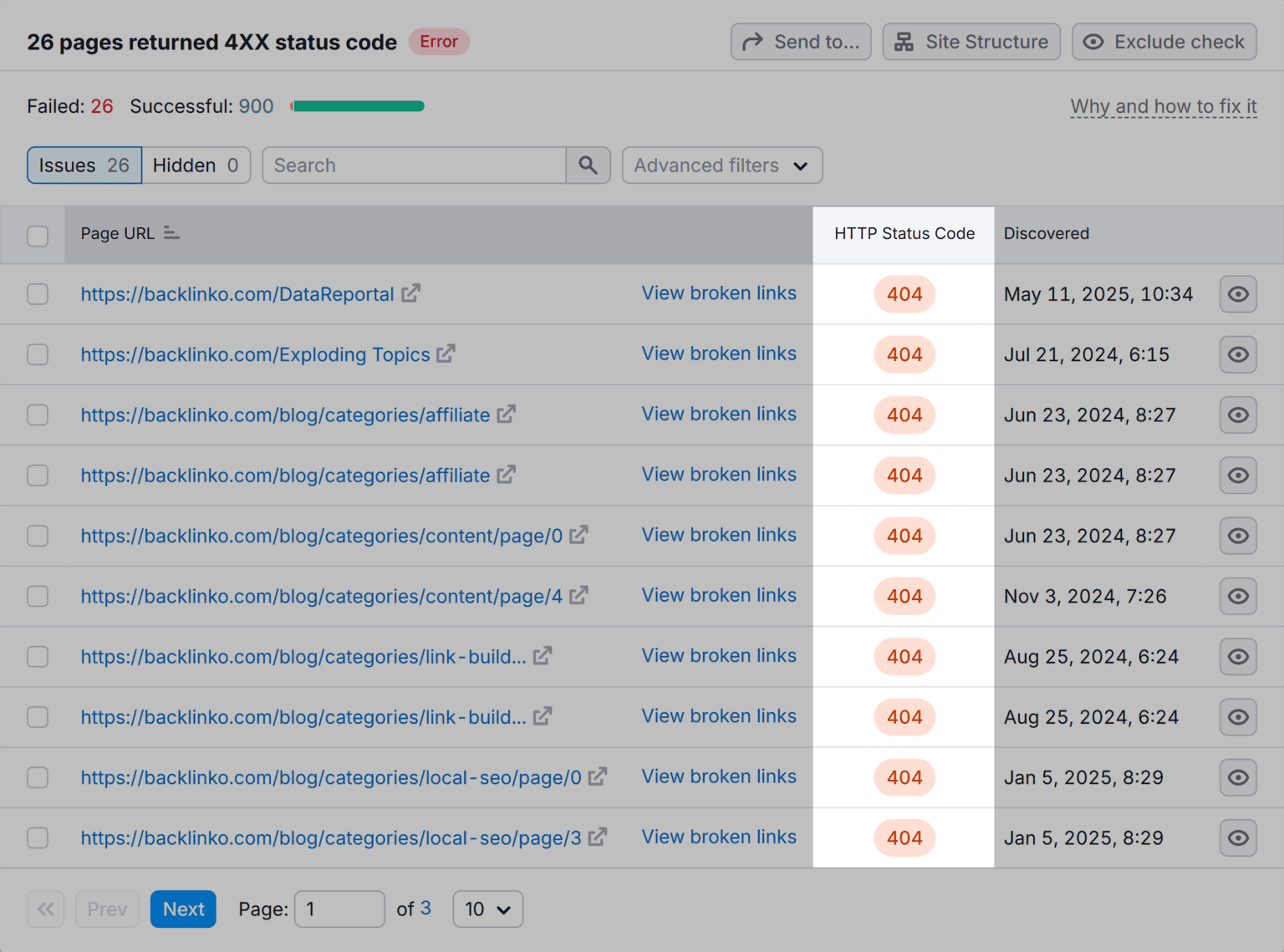Viewport: 1284px width, 952px height.
Task: Open content/page/0 external link icon
Action: click(578, 535)
